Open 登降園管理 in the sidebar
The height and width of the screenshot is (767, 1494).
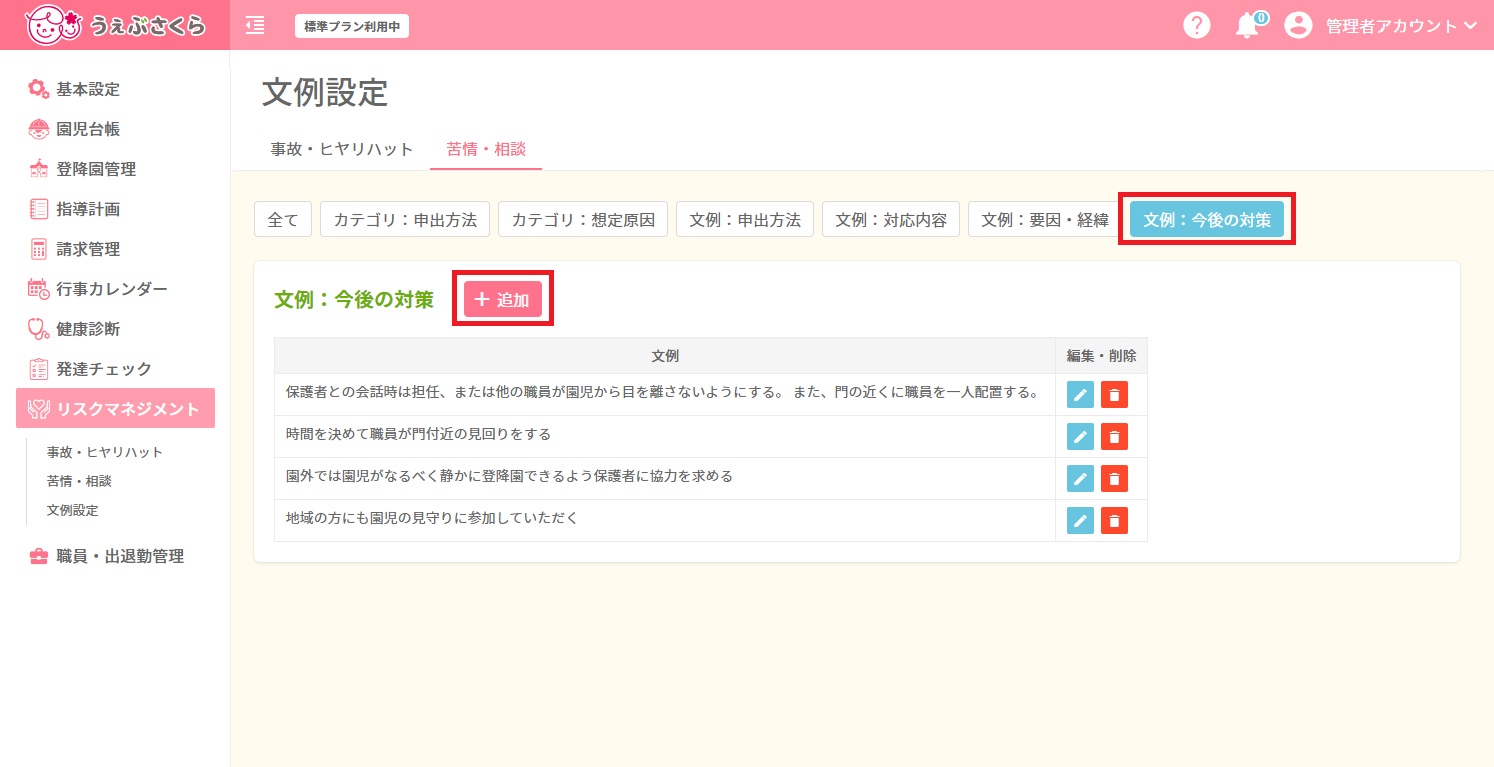pos(96,169)
